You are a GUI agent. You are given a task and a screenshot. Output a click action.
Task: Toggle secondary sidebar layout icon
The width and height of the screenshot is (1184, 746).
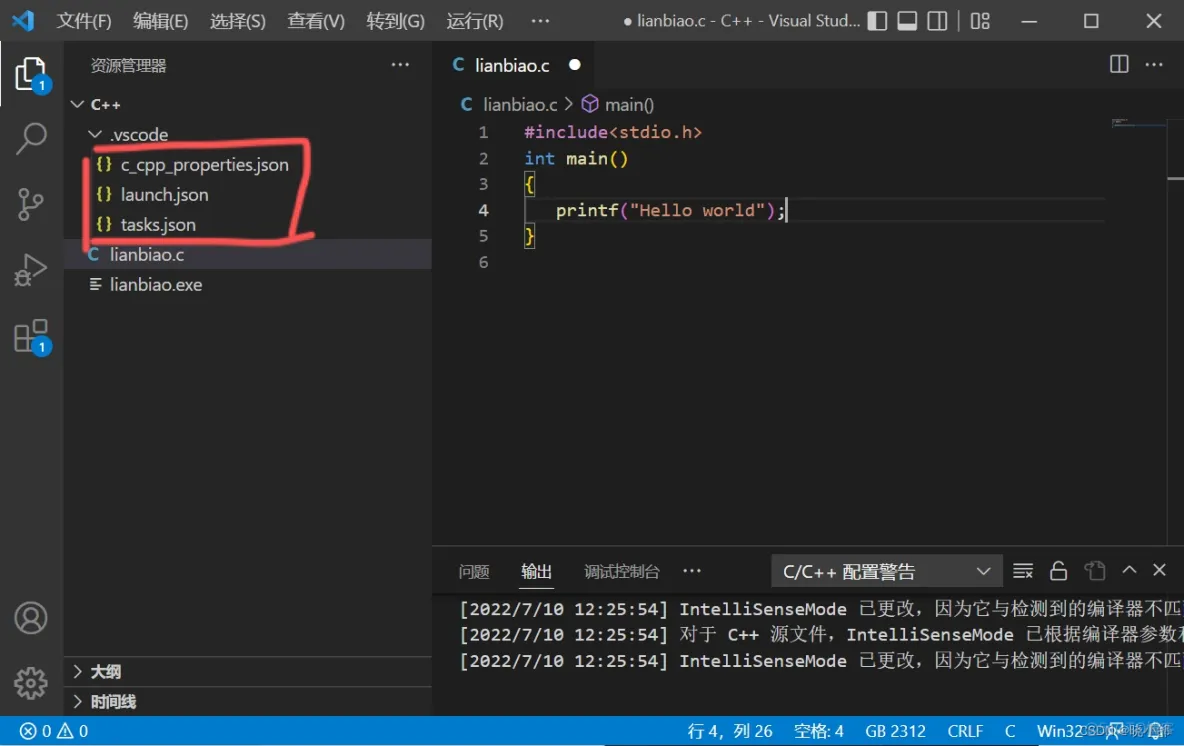point(937,20)
